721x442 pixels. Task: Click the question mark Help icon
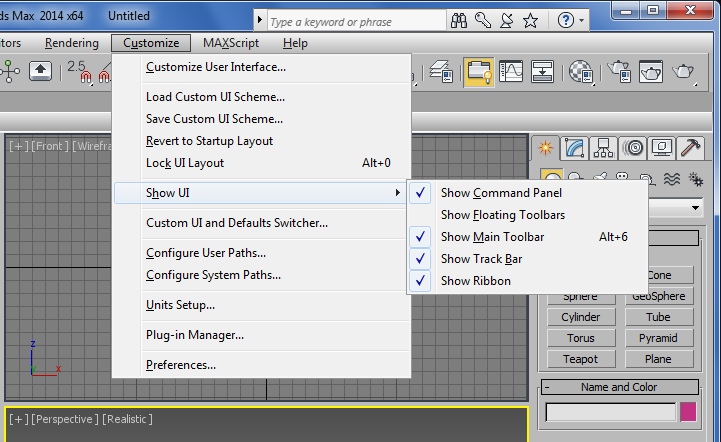pos(566,20)
